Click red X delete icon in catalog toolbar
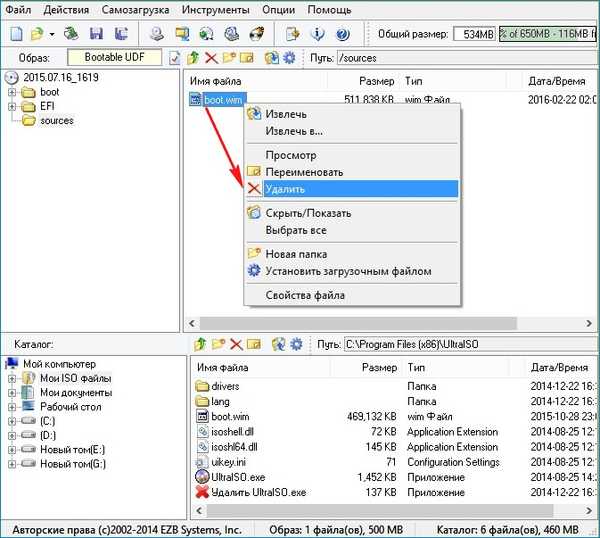 [237, 344]
